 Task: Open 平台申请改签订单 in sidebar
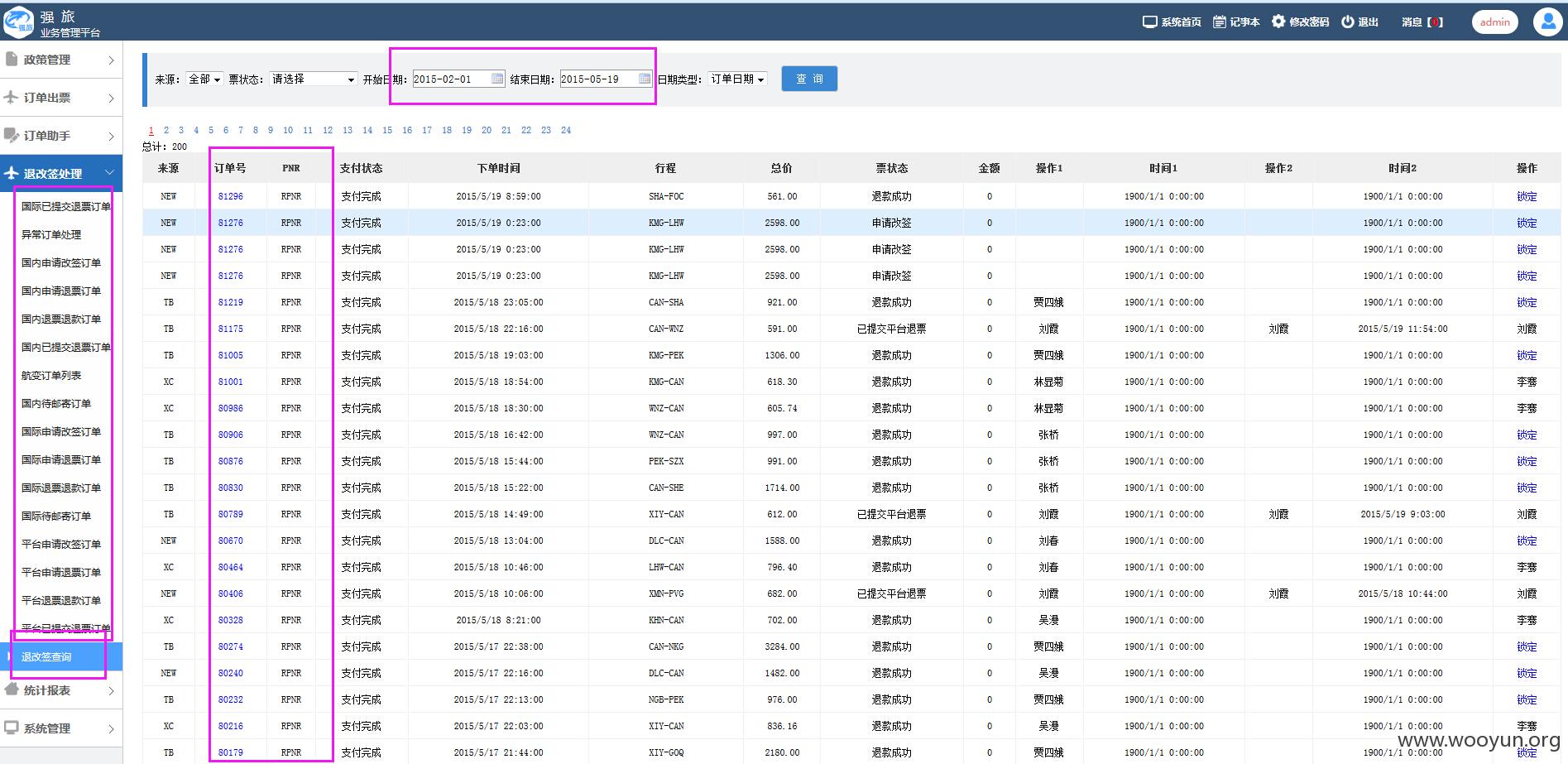pyautogui.click(x=61, y=544)
